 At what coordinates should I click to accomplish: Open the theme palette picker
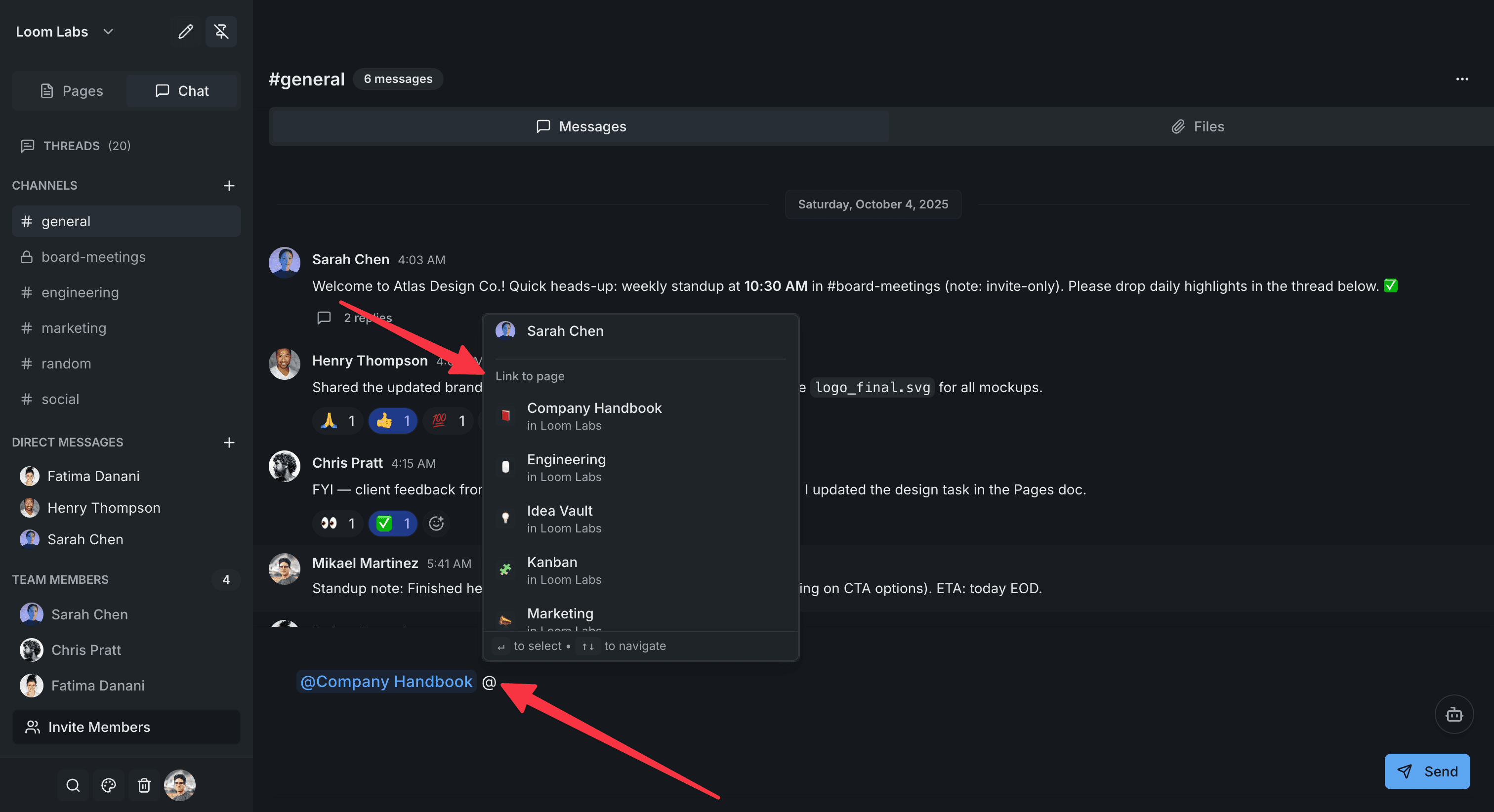109,785
